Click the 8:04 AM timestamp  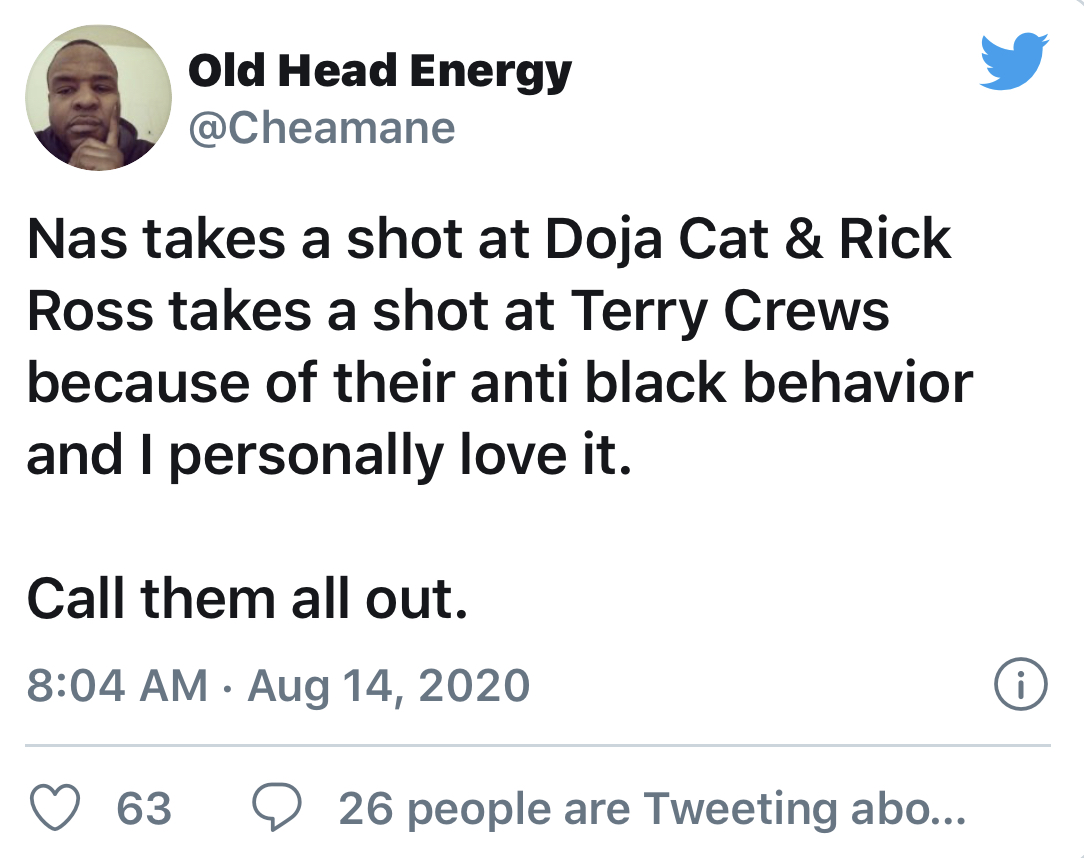[117, 686]
